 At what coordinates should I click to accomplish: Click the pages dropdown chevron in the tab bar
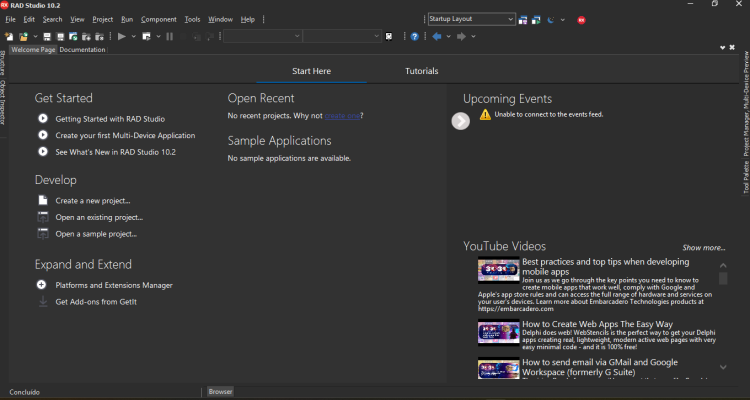pyautogui.click(x=723, y=47)
